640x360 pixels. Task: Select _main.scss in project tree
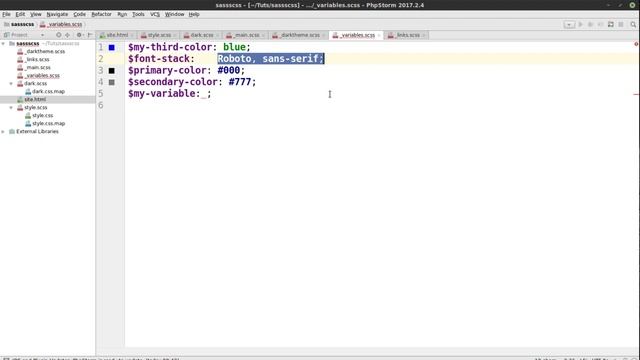coord(34,67)
